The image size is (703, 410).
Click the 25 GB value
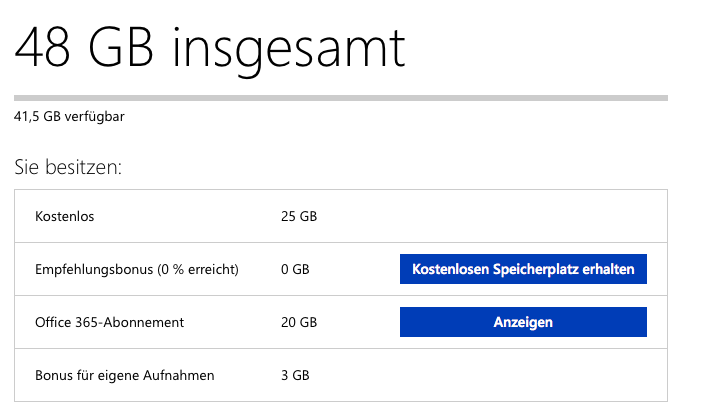pyautogui.click(x=299, y=216)
